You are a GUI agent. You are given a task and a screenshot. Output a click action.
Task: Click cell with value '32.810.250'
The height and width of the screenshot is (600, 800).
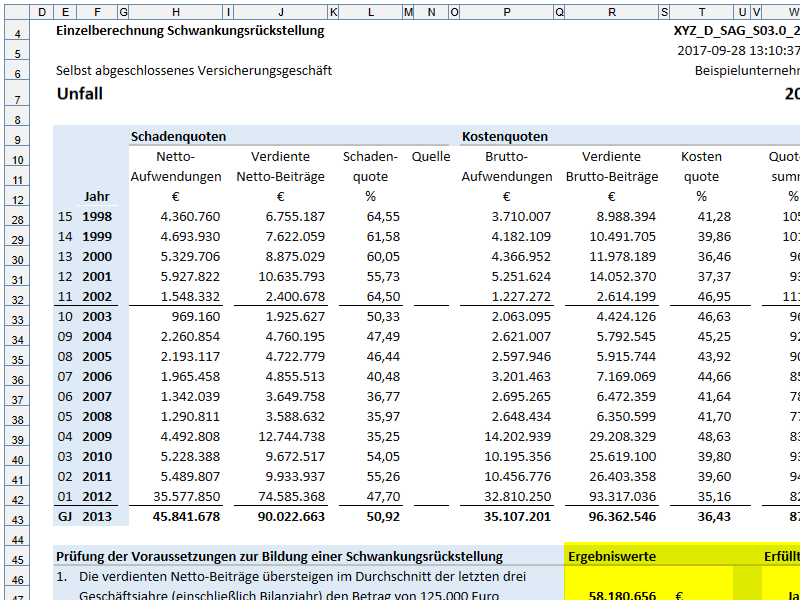pos(517,496)
